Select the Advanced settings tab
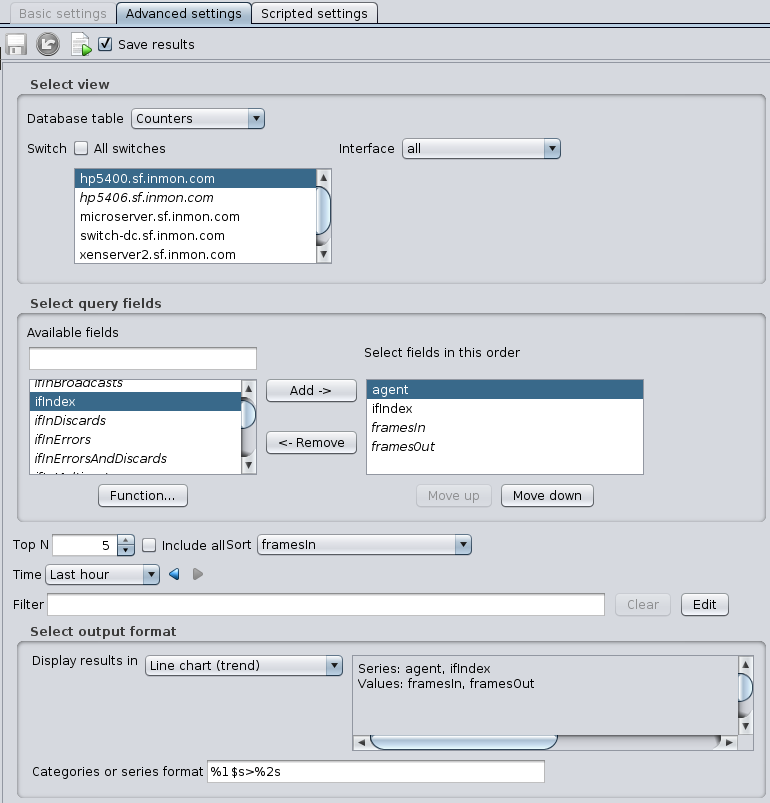The height and width of the screenshot is (803, 770). tap(183, 13)
